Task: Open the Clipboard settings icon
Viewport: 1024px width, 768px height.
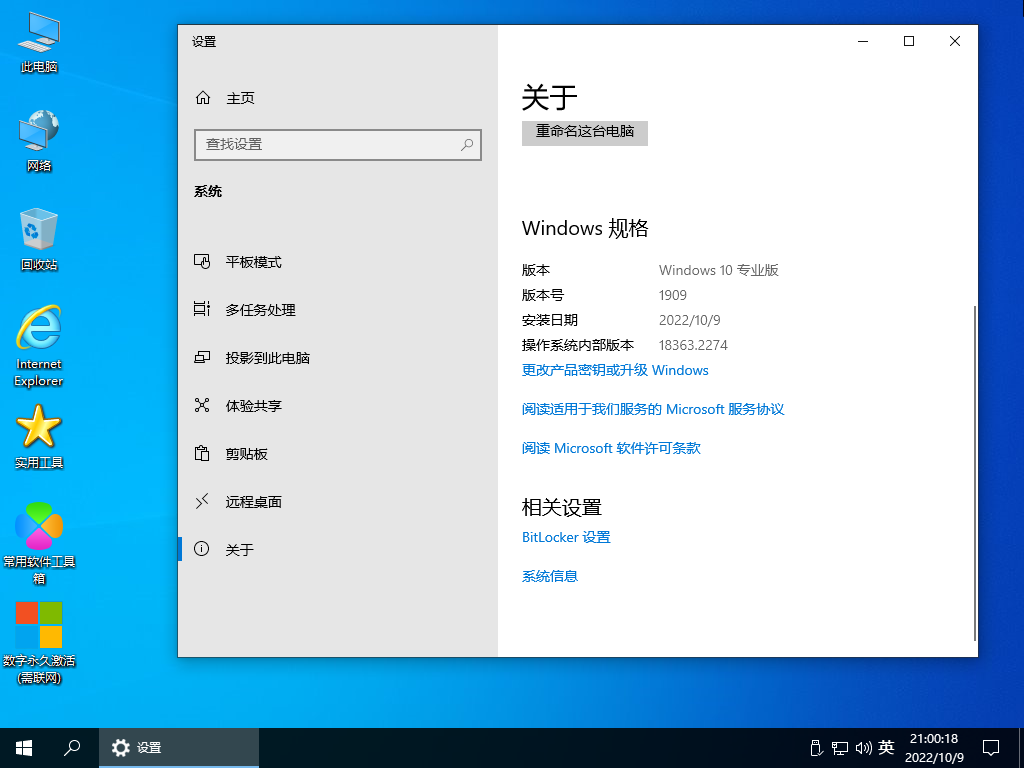Action: coord(202,454)
